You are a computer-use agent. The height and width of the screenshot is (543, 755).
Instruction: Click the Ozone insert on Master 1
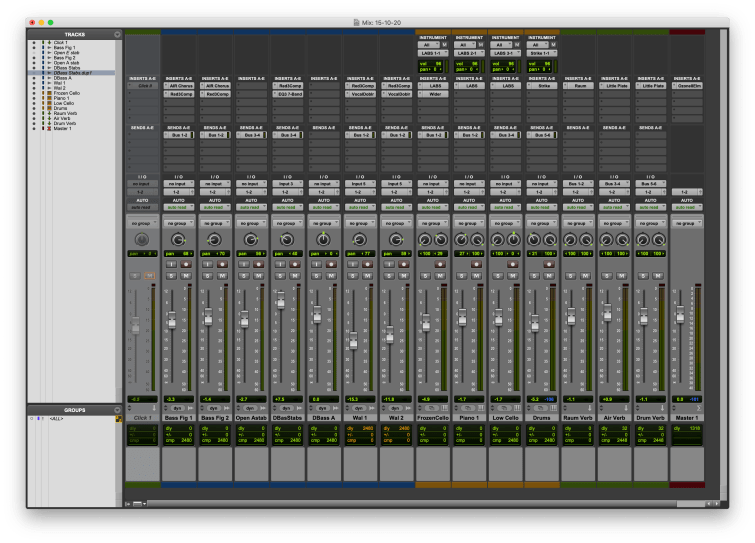click(x=687, y=86)
